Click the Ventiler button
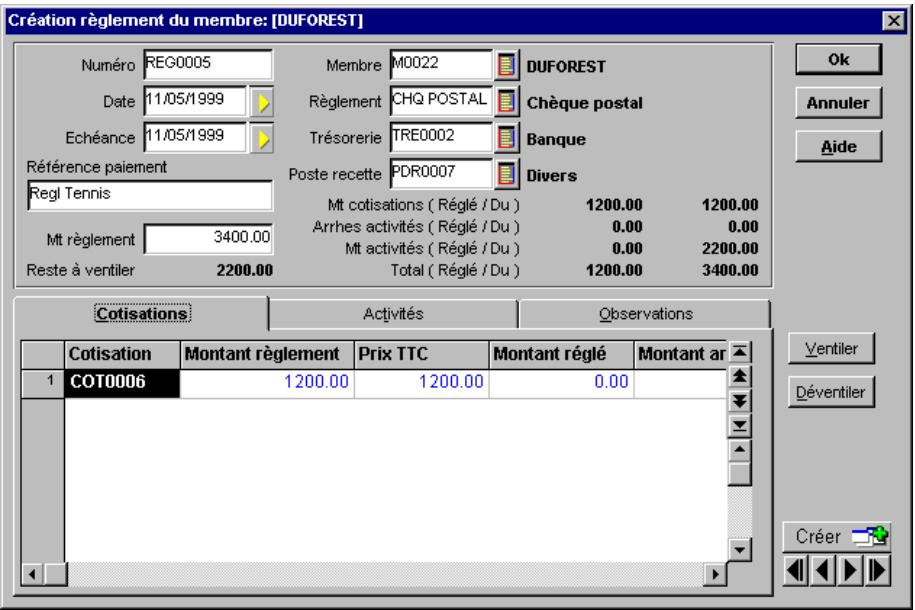This screenshot has height=610, width=915. pos(832,348)
